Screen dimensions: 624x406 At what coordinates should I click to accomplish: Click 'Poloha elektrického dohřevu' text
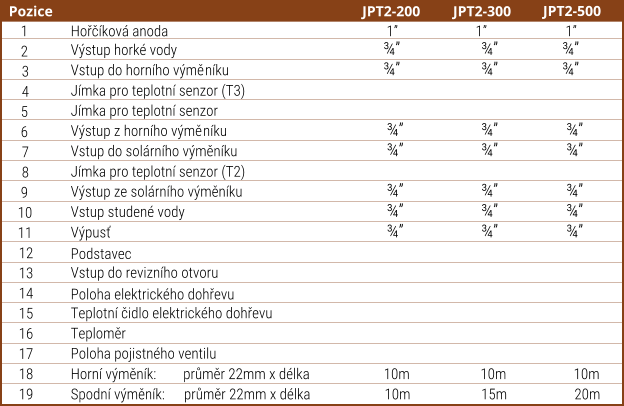[x=152, y=295]
